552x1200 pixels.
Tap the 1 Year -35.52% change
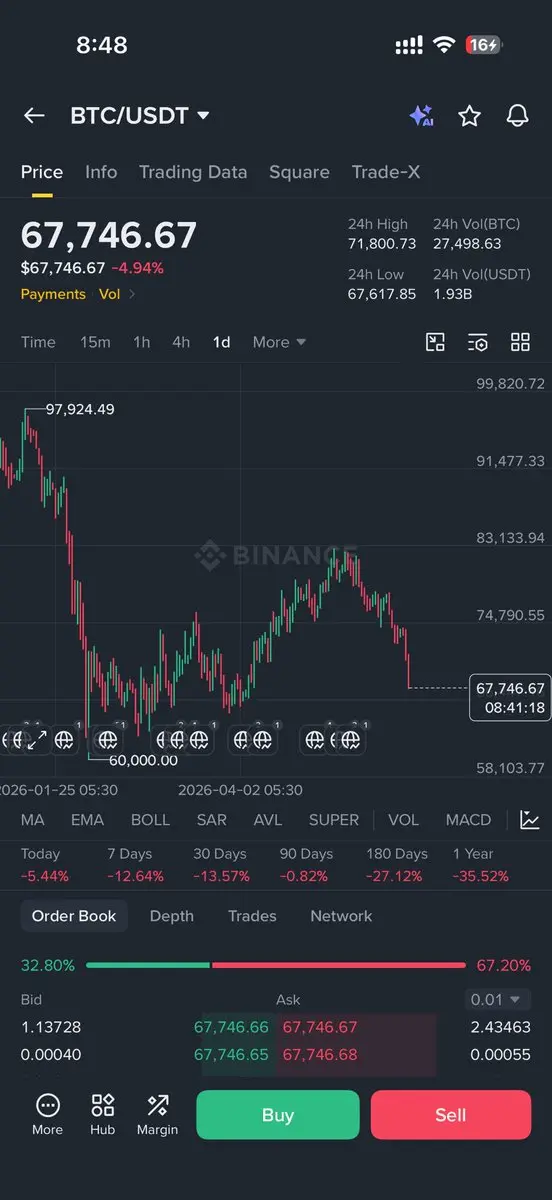481,865
